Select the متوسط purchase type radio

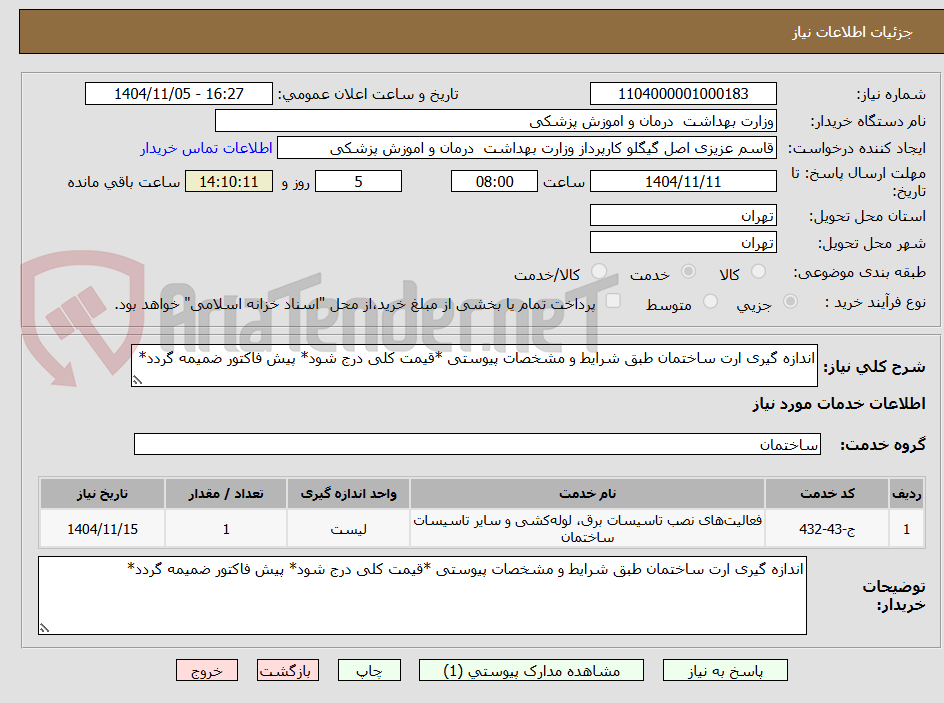(x=710, y=302)
